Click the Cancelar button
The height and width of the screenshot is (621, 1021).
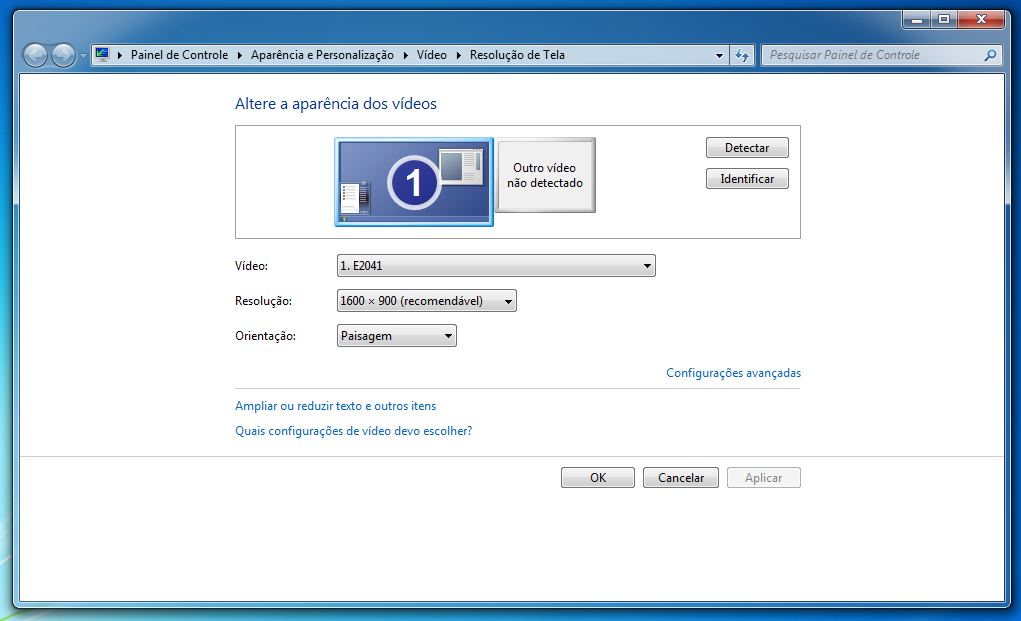point(680,478)
